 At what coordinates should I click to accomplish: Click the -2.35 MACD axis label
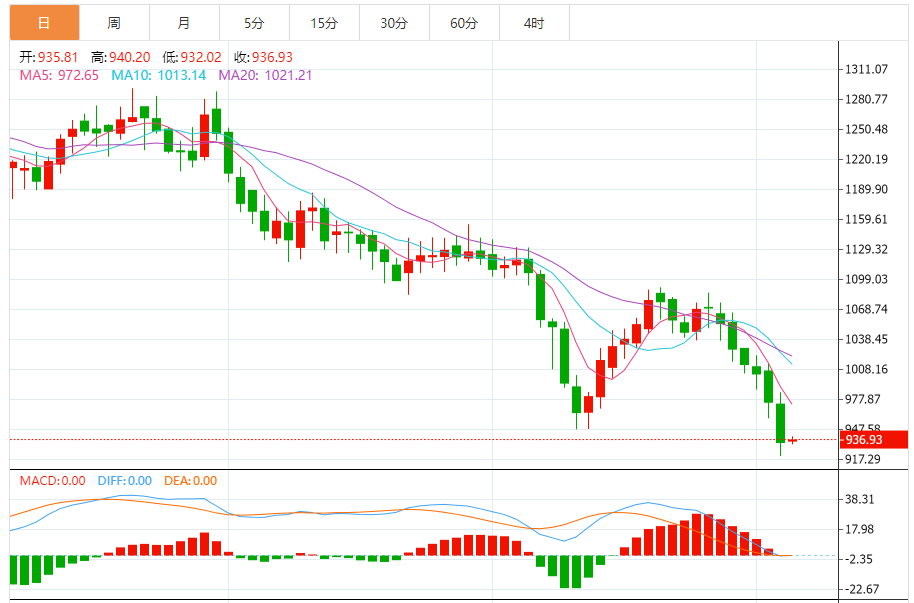859,560
